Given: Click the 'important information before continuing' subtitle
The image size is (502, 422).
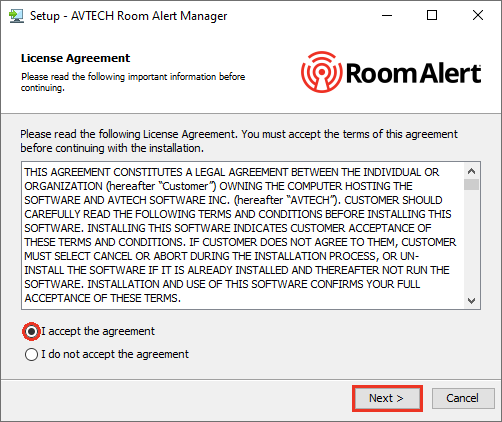Looking at the screenshot, I should point(133,82).
